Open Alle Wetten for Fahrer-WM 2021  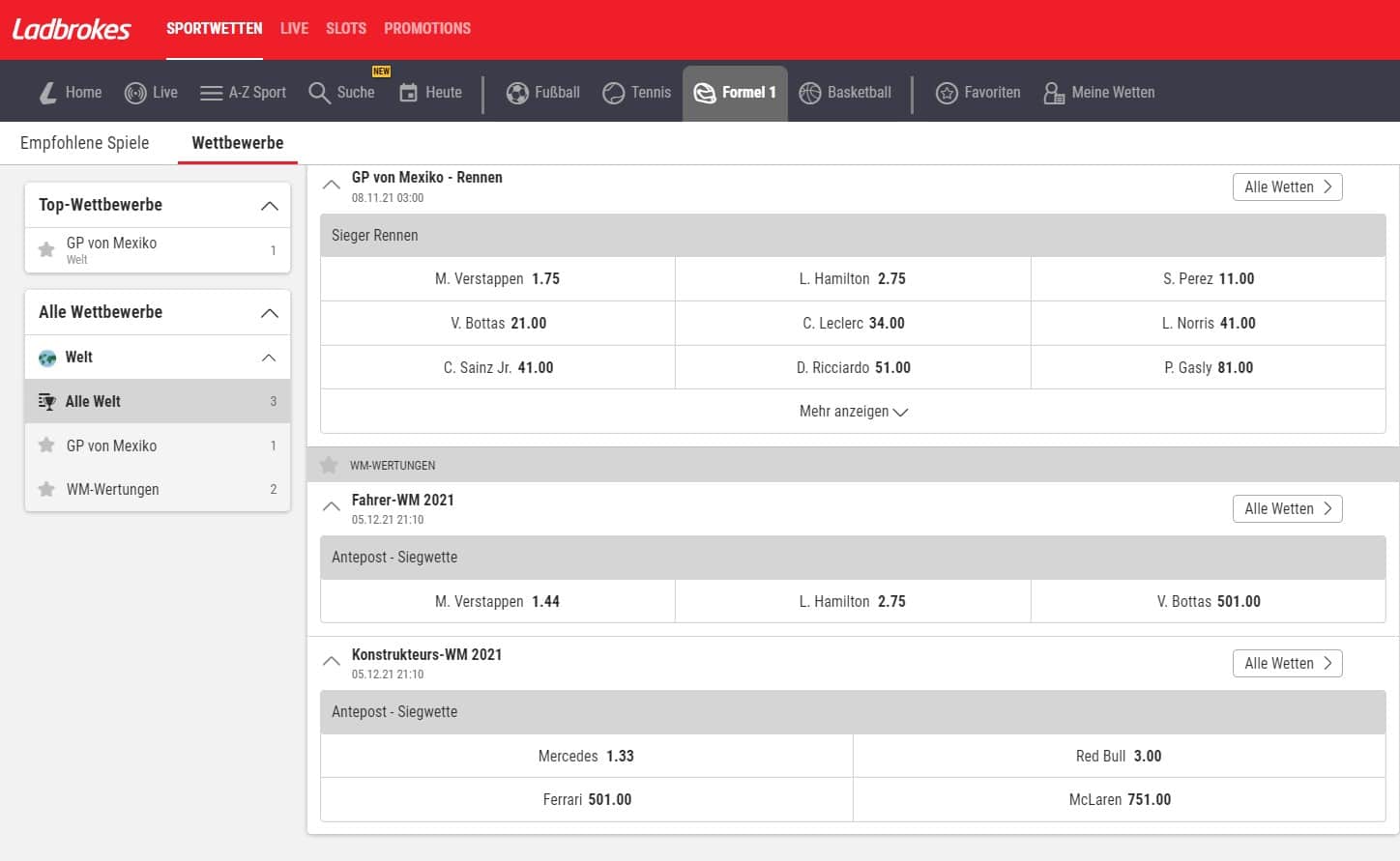pyautogui.click(x=1287, y=509)
